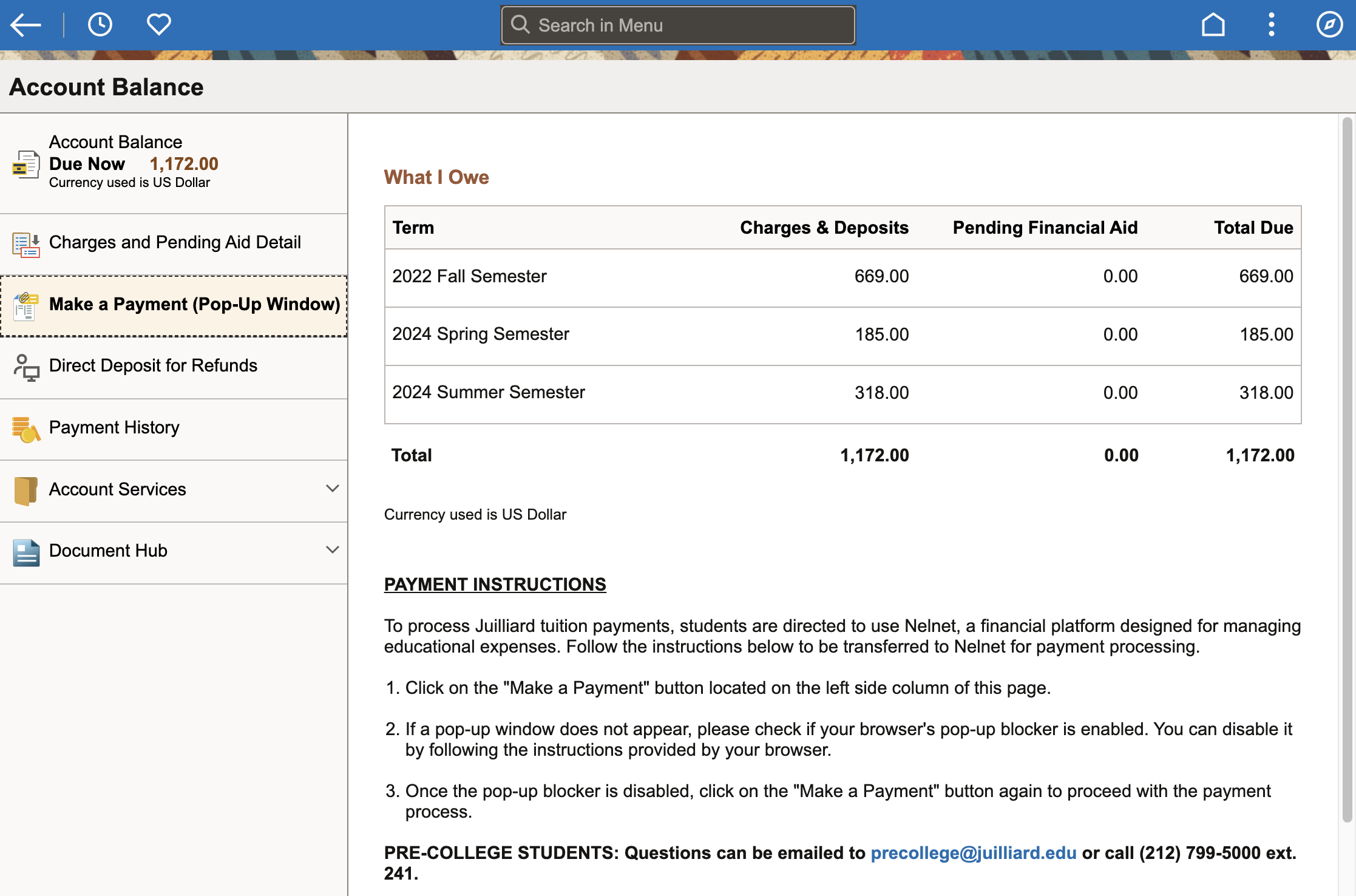This screenshot has height=896, width=1356.
Task: Click the 2024 Spring Semester term cell
Action: pyautogui.click(x=480, y=334)
